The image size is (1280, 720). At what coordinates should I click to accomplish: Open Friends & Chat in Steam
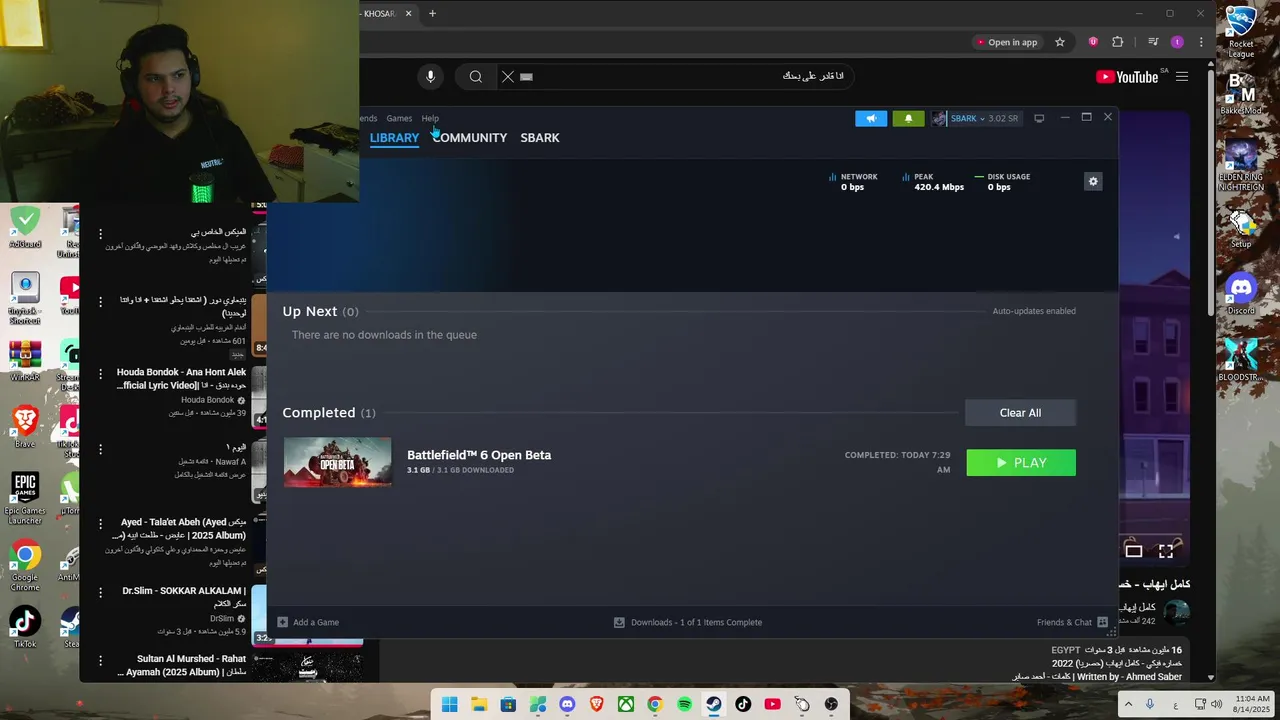click(x=1072, y=622)
